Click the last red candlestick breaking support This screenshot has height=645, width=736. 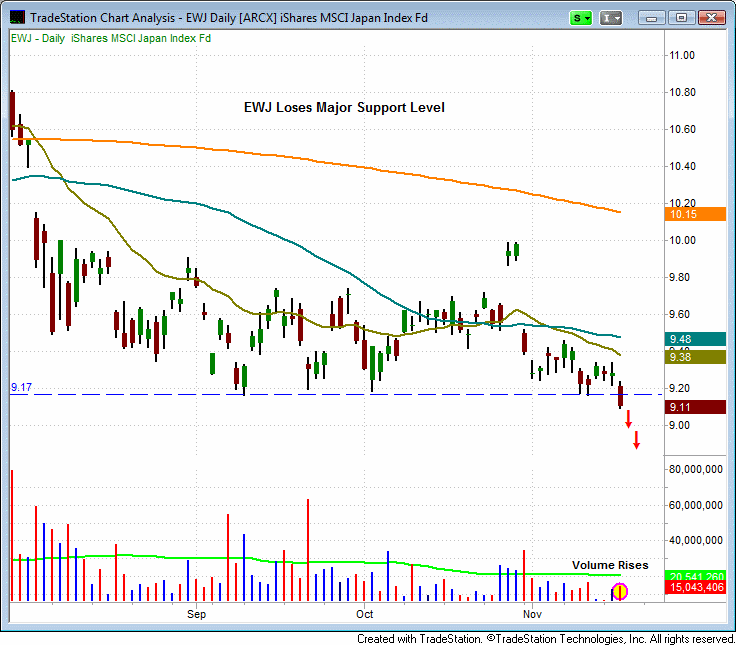coord(620,395)
